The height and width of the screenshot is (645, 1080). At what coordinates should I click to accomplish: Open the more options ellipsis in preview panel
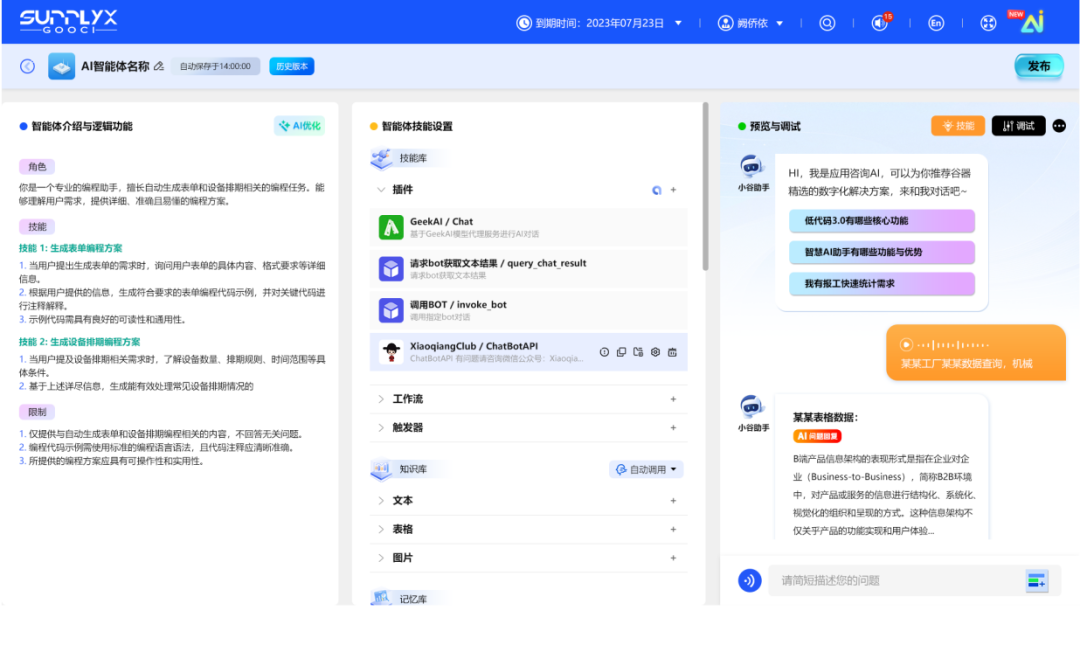click(x=1059, y=126)
